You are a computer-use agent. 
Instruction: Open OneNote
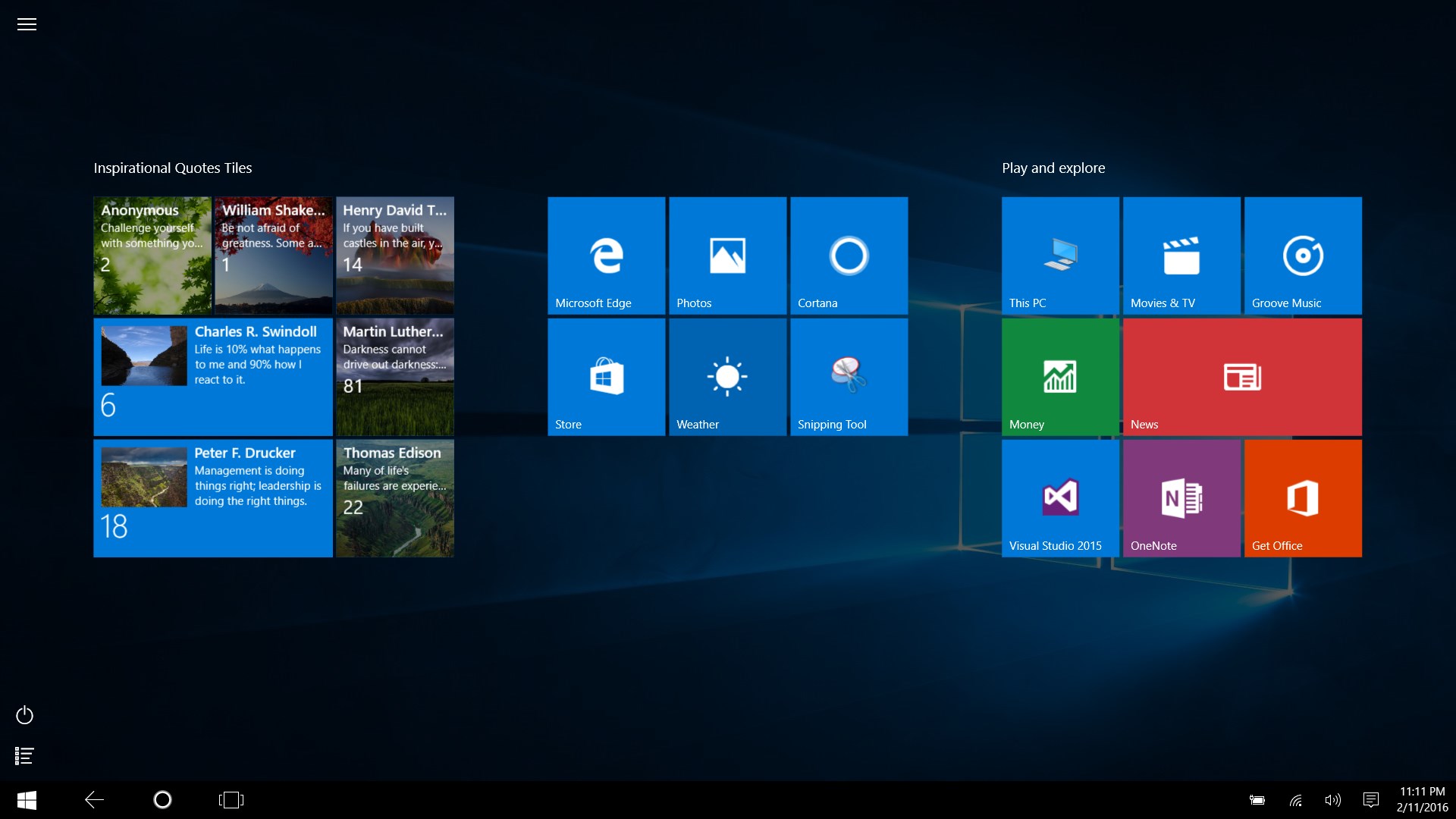(x=1181, y=498)
